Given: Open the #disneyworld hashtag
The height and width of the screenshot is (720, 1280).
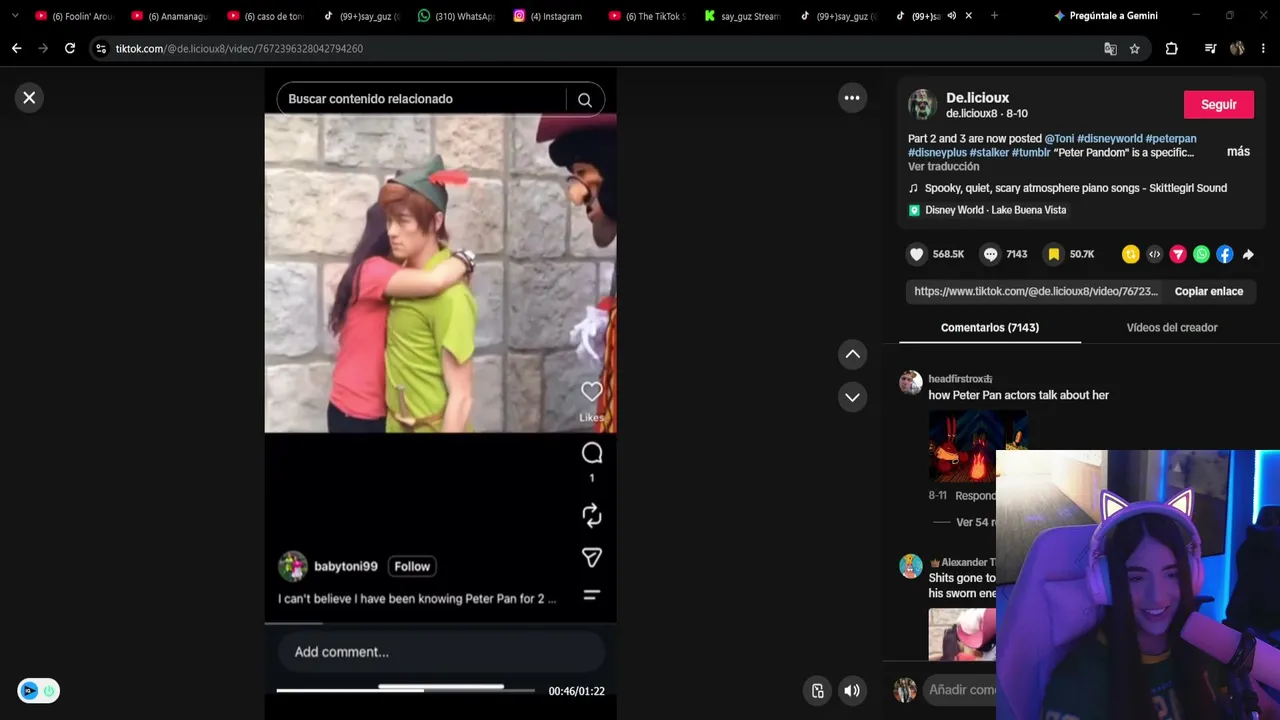Looking at the screenshot, I should pos(1109,139).
